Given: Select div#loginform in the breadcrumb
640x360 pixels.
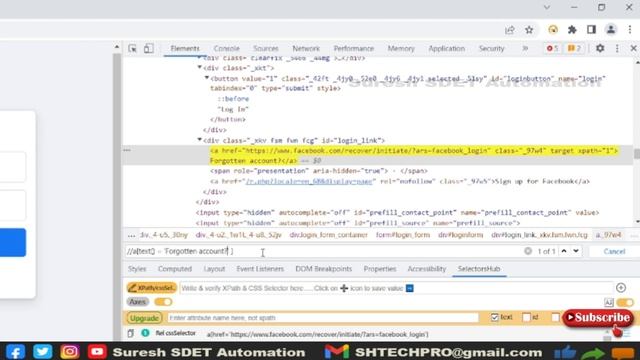Looking at the screenshot, I should 460,235.
